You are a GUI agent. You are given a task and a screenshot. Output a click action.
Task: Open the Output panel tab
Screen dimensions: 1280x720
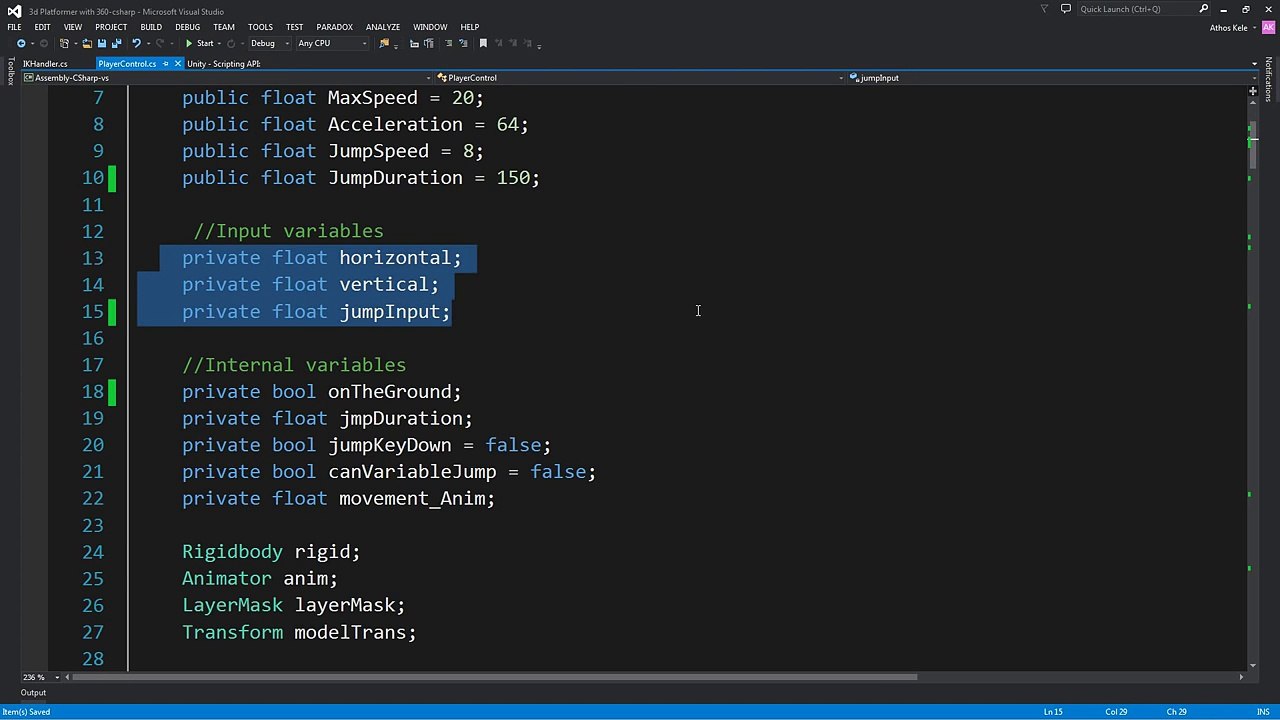pyautogui.click(x=33, y=693)
